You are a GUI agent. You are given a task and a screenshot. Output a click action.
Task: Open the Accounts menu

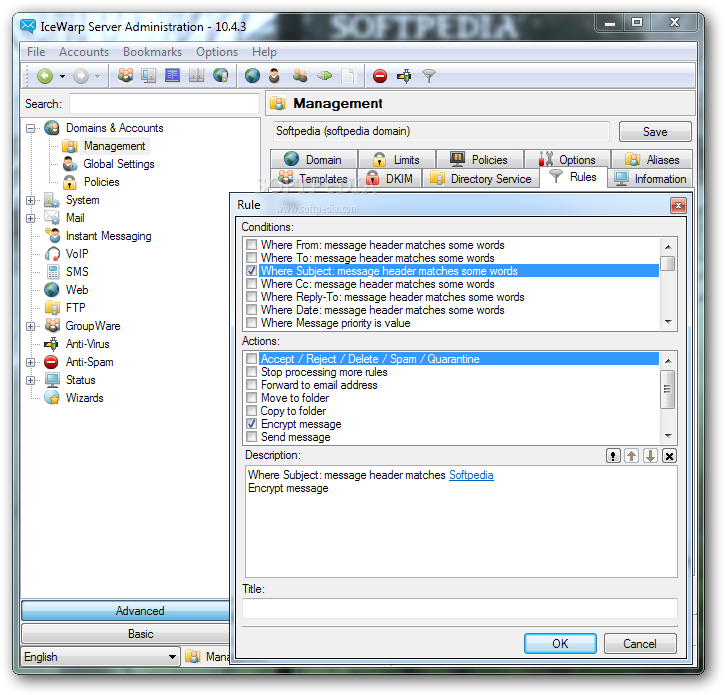tap(84, 52)
